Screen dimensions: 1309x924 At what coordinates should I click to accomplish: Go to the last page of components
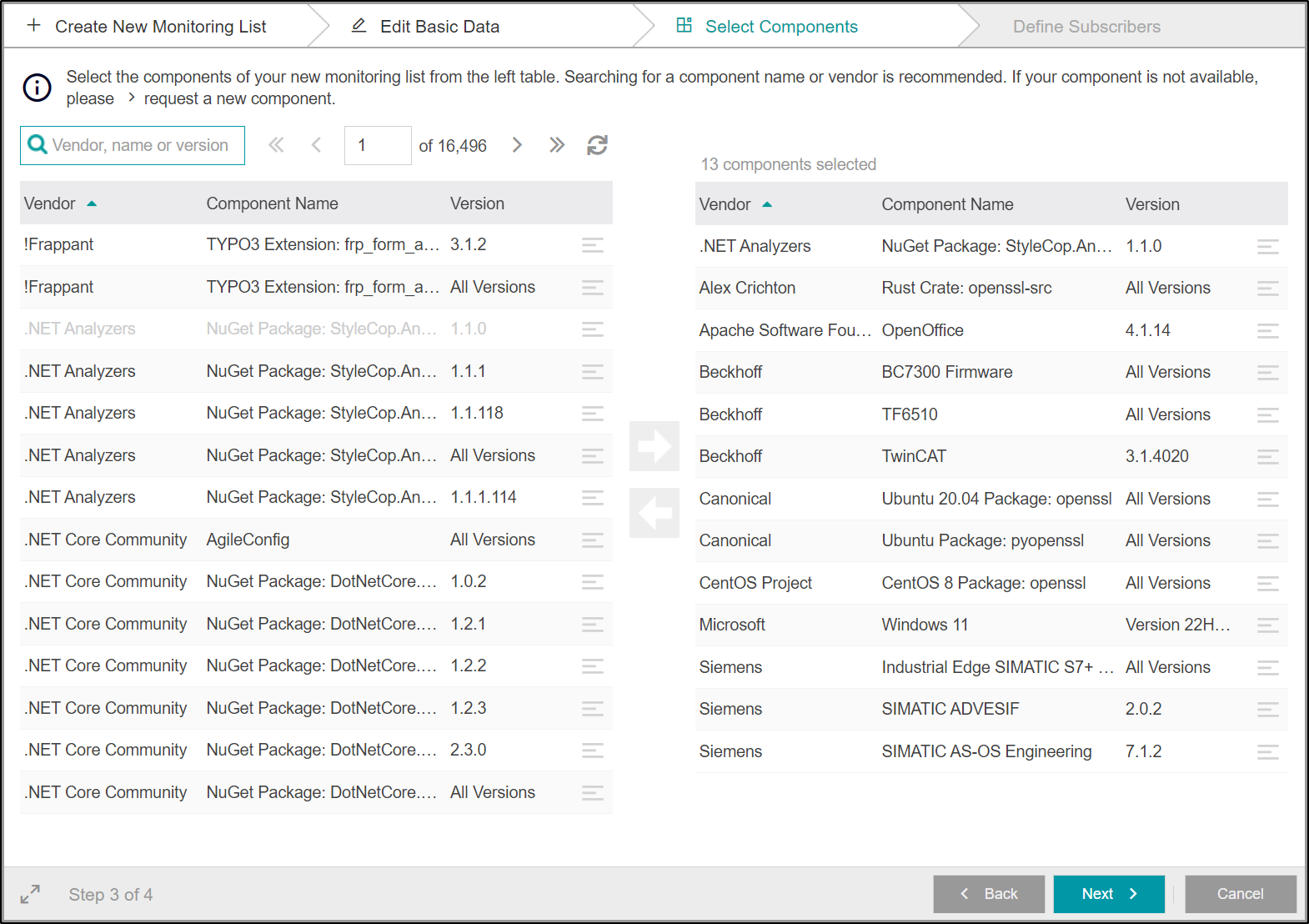click(557, 145)
